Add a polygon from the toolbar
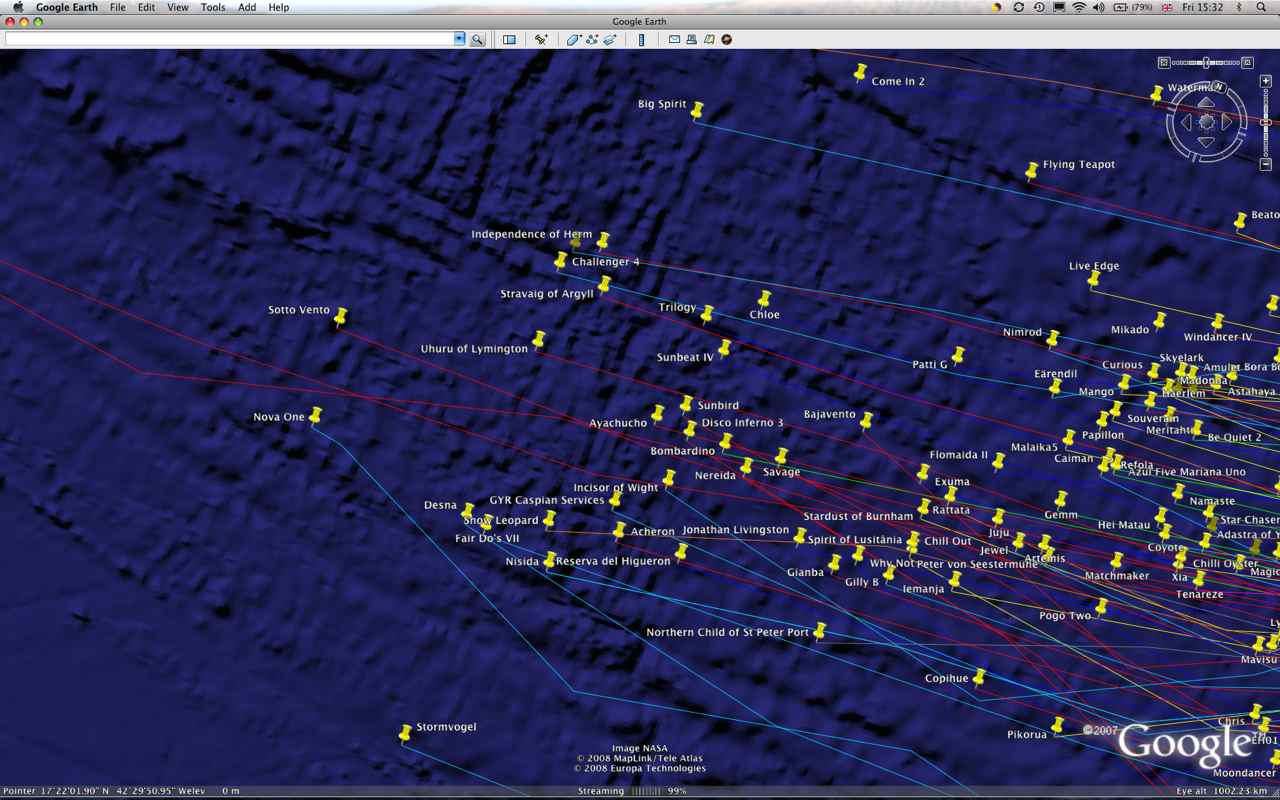 [574, 39]
